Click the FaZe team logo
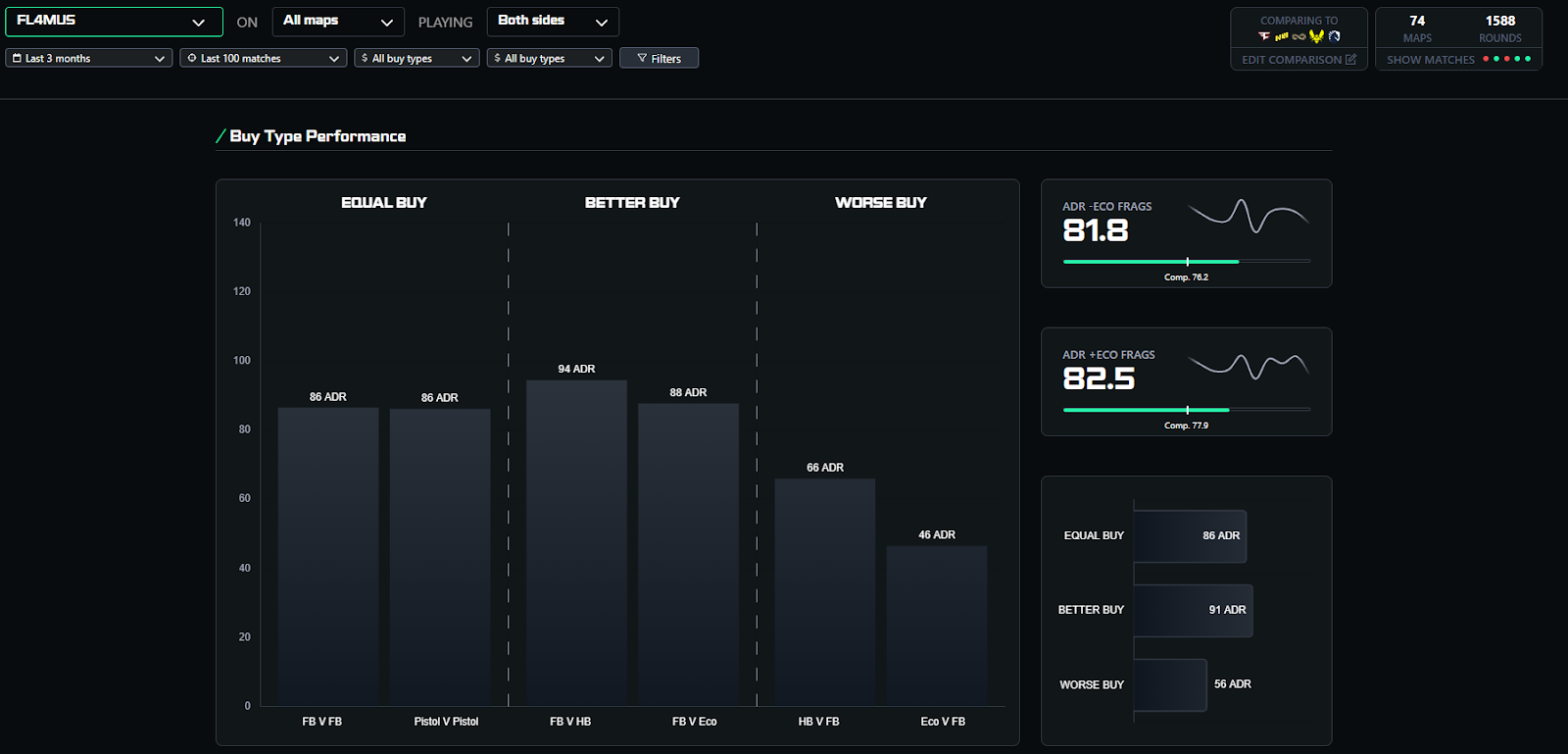 (x=1264, y=36)
